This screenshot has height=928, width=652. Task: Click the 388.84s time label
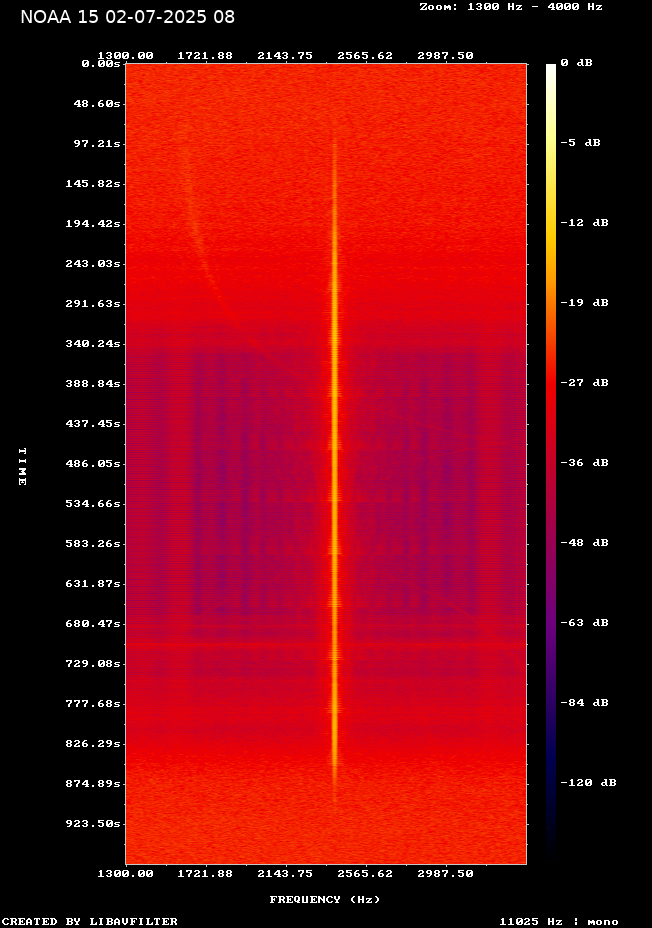click(x=93, y=384)
